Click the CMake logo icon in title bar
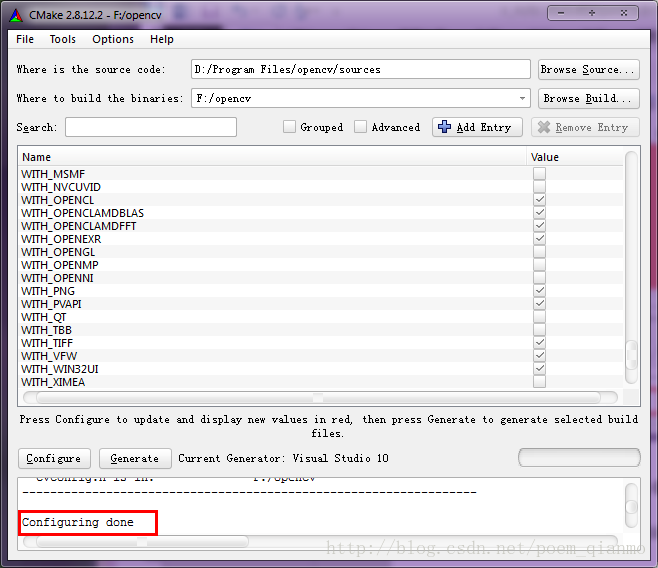The width and height of the screenshot is (658, 568). (x=16, y=15)
